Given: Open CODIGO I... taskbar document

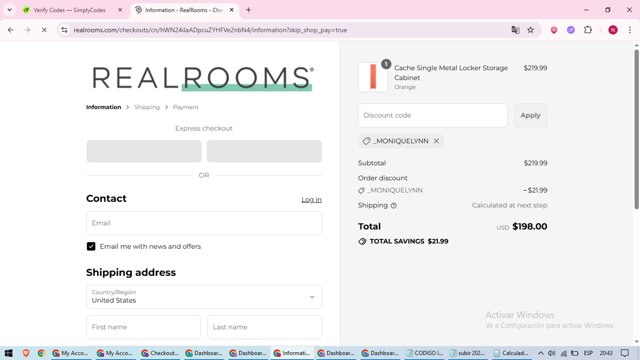Looking at the screenshot, I should coord(425,353).
